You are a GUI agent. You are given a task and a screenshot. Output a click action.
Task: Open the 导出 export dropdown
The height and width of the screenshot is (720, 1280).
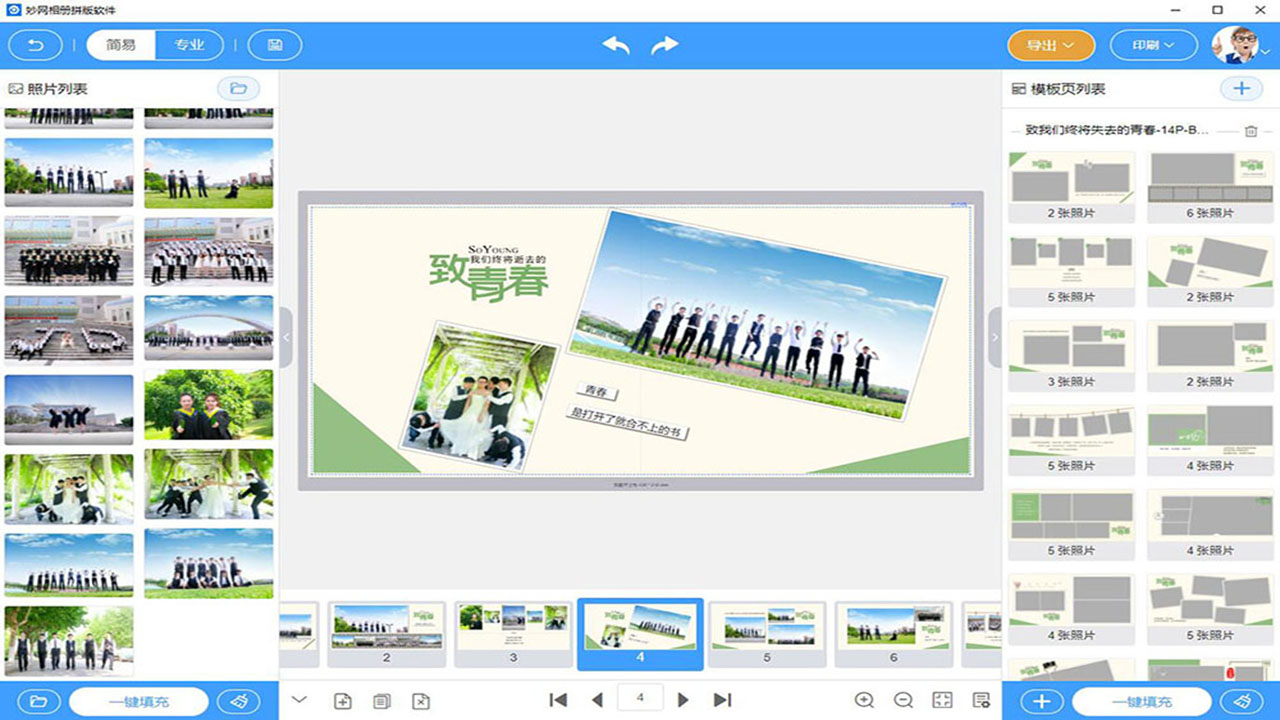tap(1051, 45)
